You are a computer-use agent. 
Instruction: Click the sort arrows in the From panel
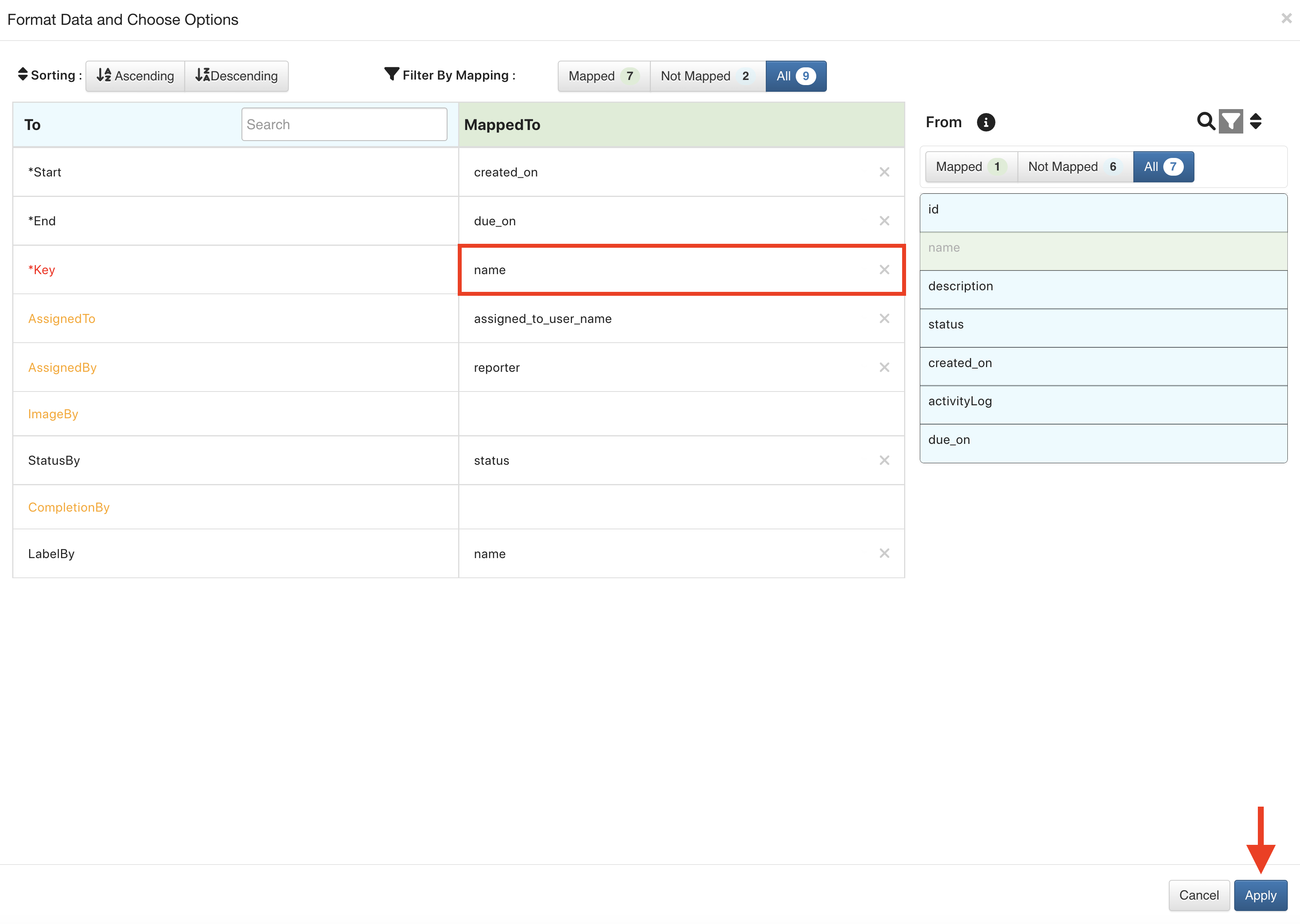[x=1255, y=121]
